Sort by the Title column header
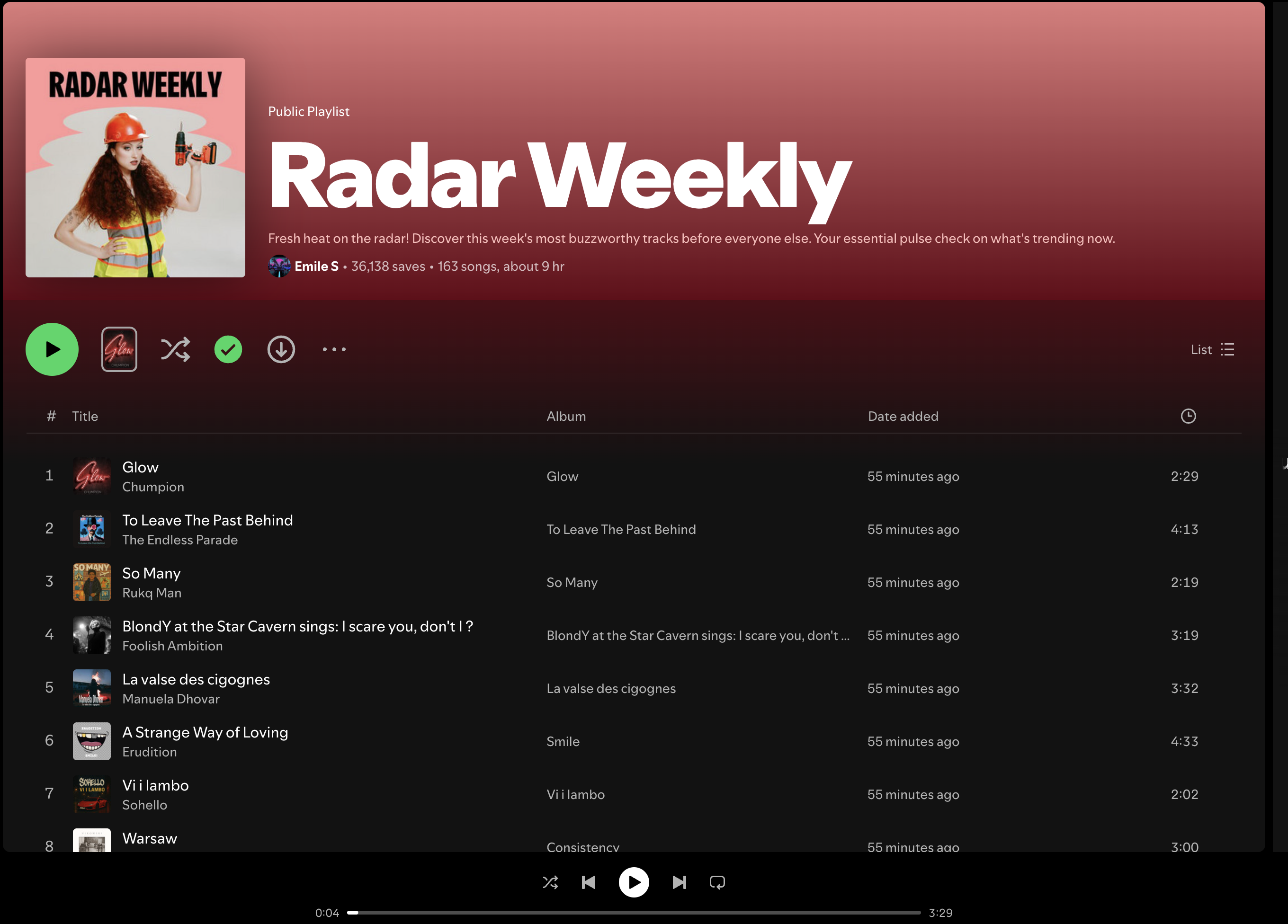1288x924 pixels. click(x=85, y=416)
